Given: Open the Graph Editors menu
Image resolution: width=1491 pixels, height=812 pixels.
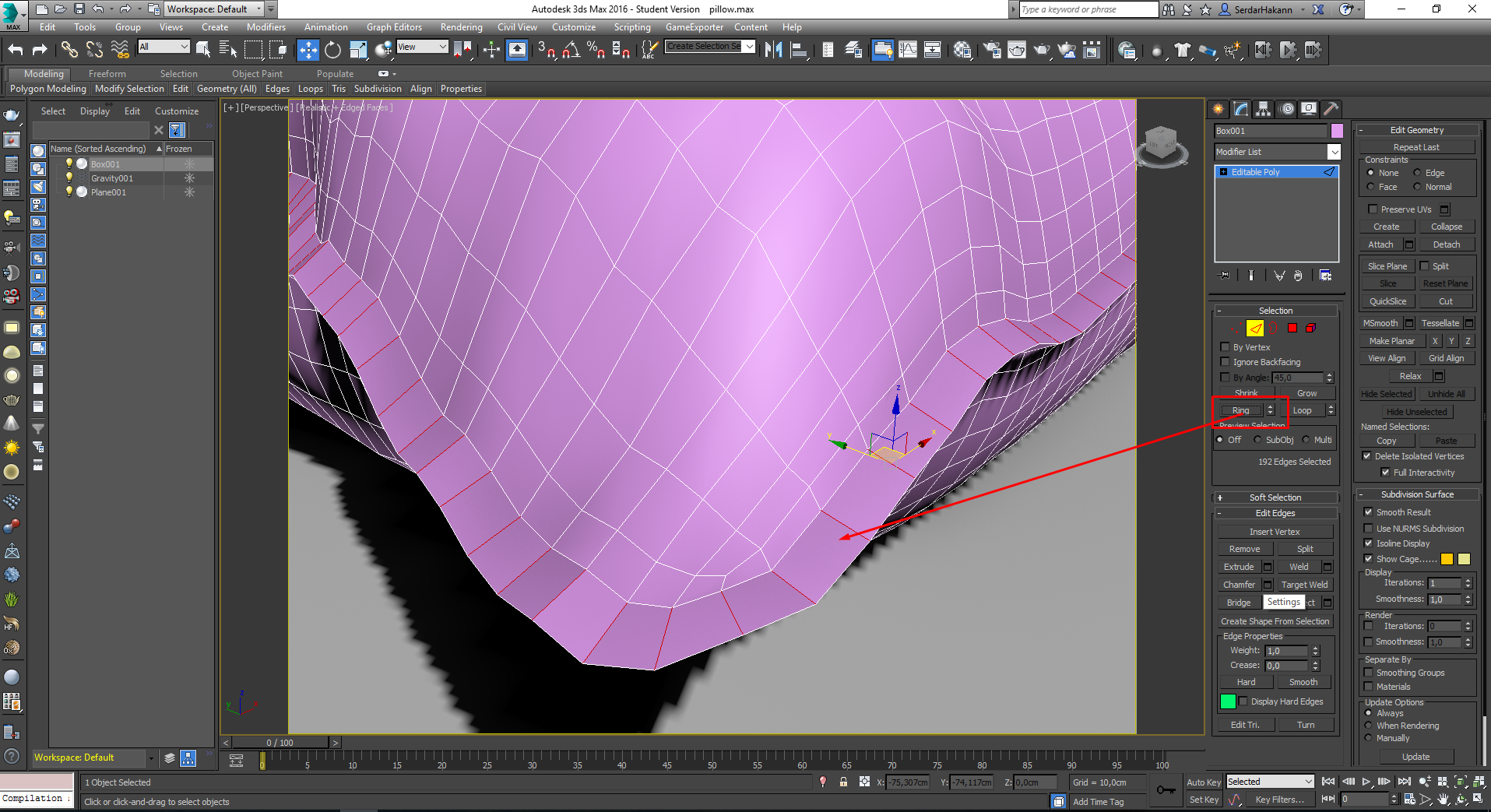Looking at the screenshot, I should coord(394,27).
